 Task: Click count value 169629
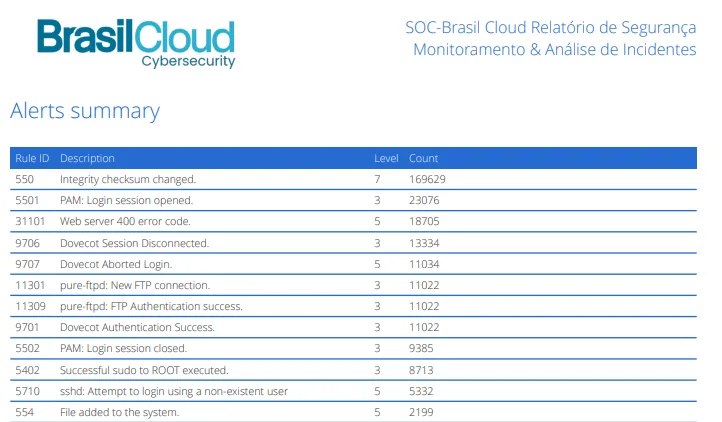427,179
